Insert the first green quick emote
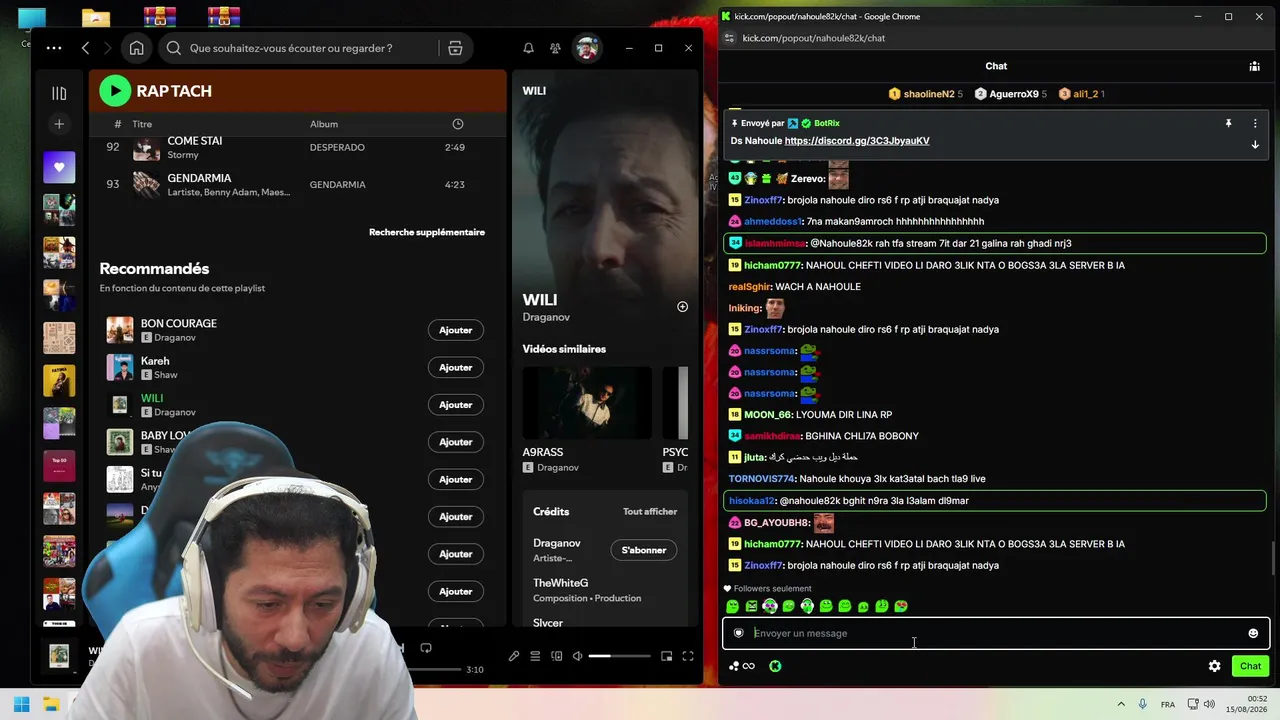1280x720 pixels. coord(732,606)
